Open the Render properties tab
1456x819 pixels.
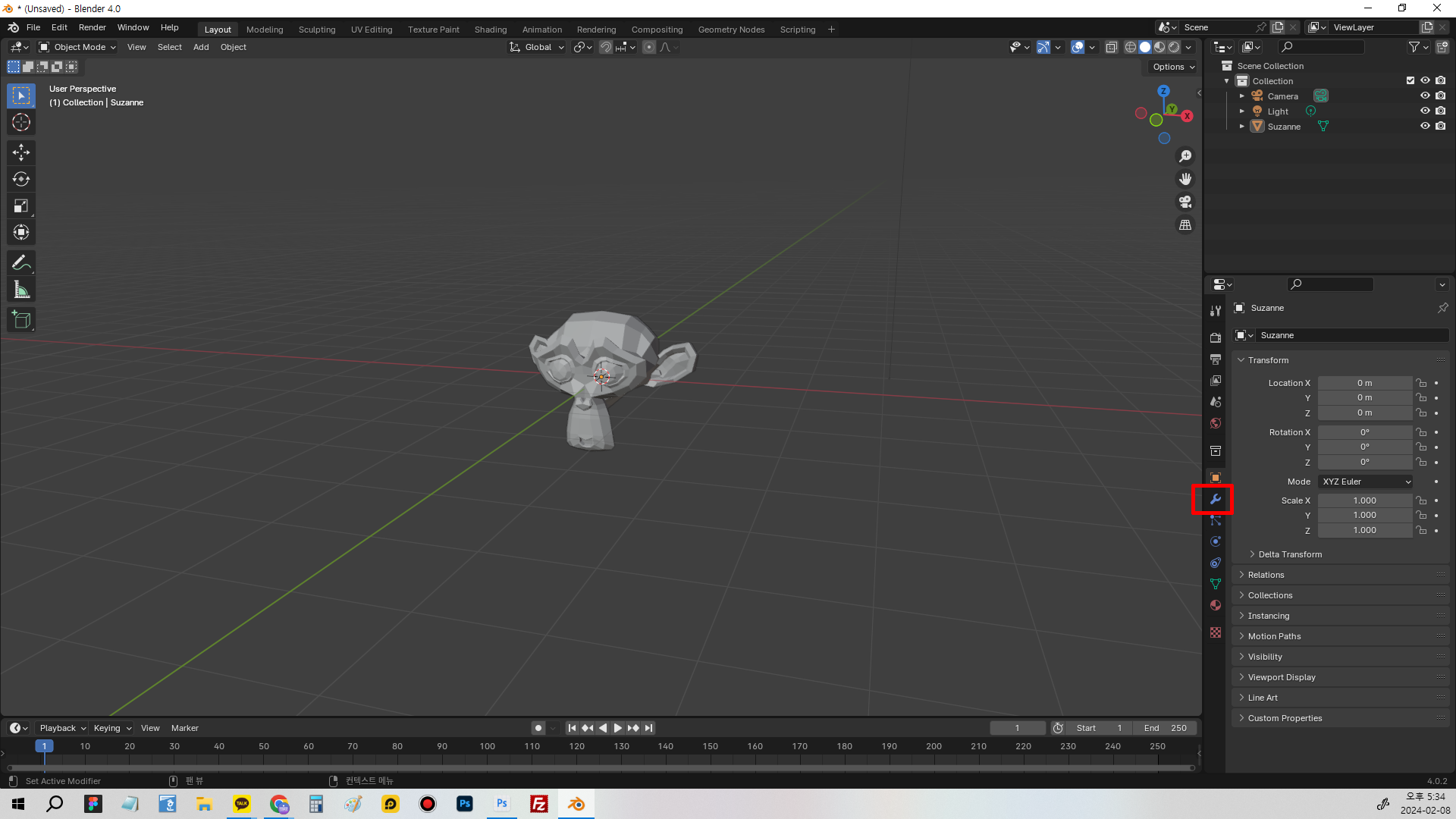pyautogui.click(x=1216, y=337)
